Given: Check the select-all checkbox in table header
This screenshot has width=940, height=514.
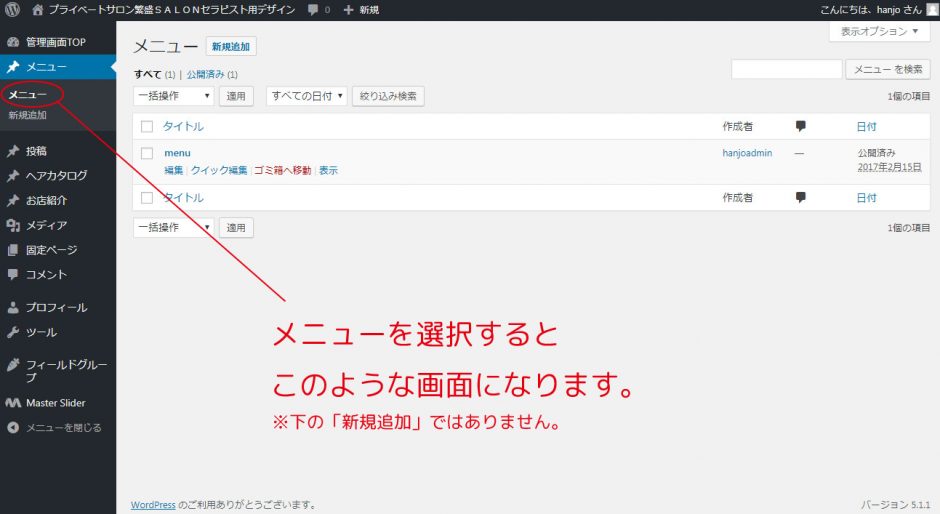Looking at the screenshot, I should tap(147, 127).
